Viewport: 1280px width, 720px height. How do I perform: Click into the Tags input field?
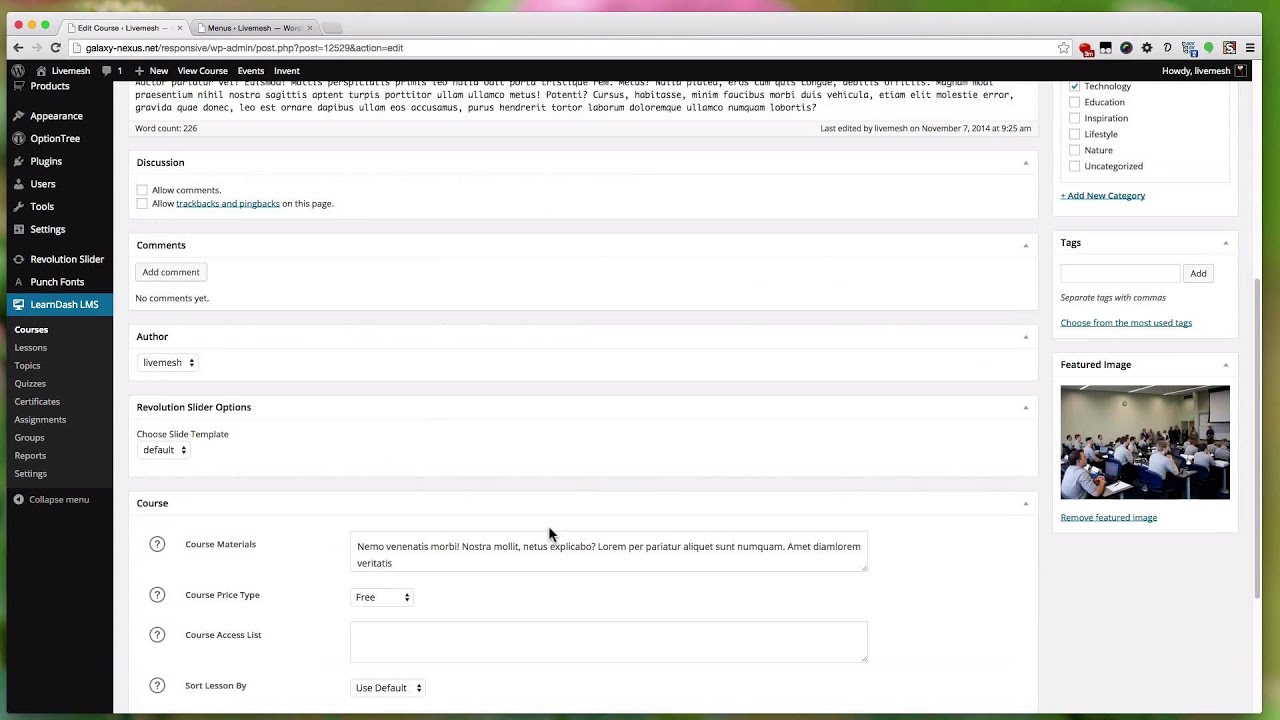(1120, 273)
